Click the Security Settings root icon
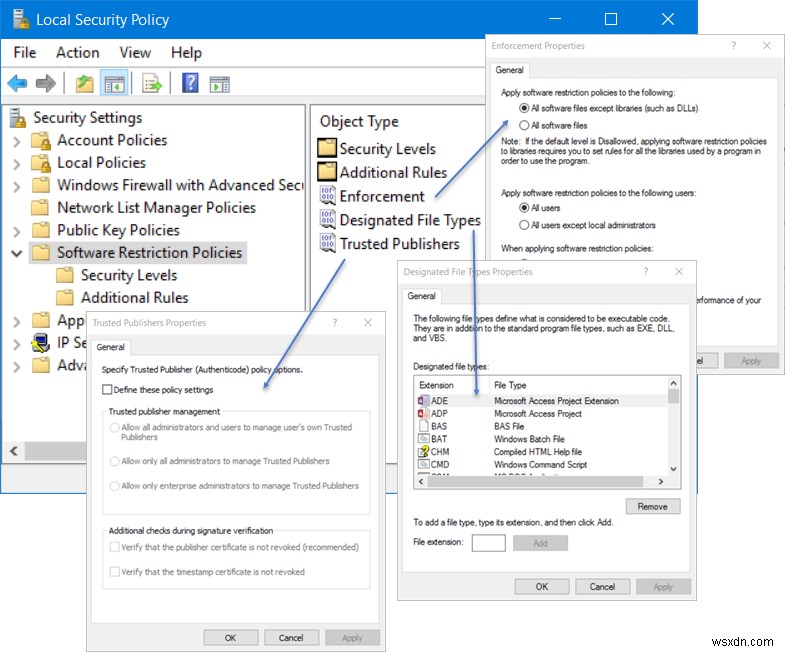 [x=18, y=118]
